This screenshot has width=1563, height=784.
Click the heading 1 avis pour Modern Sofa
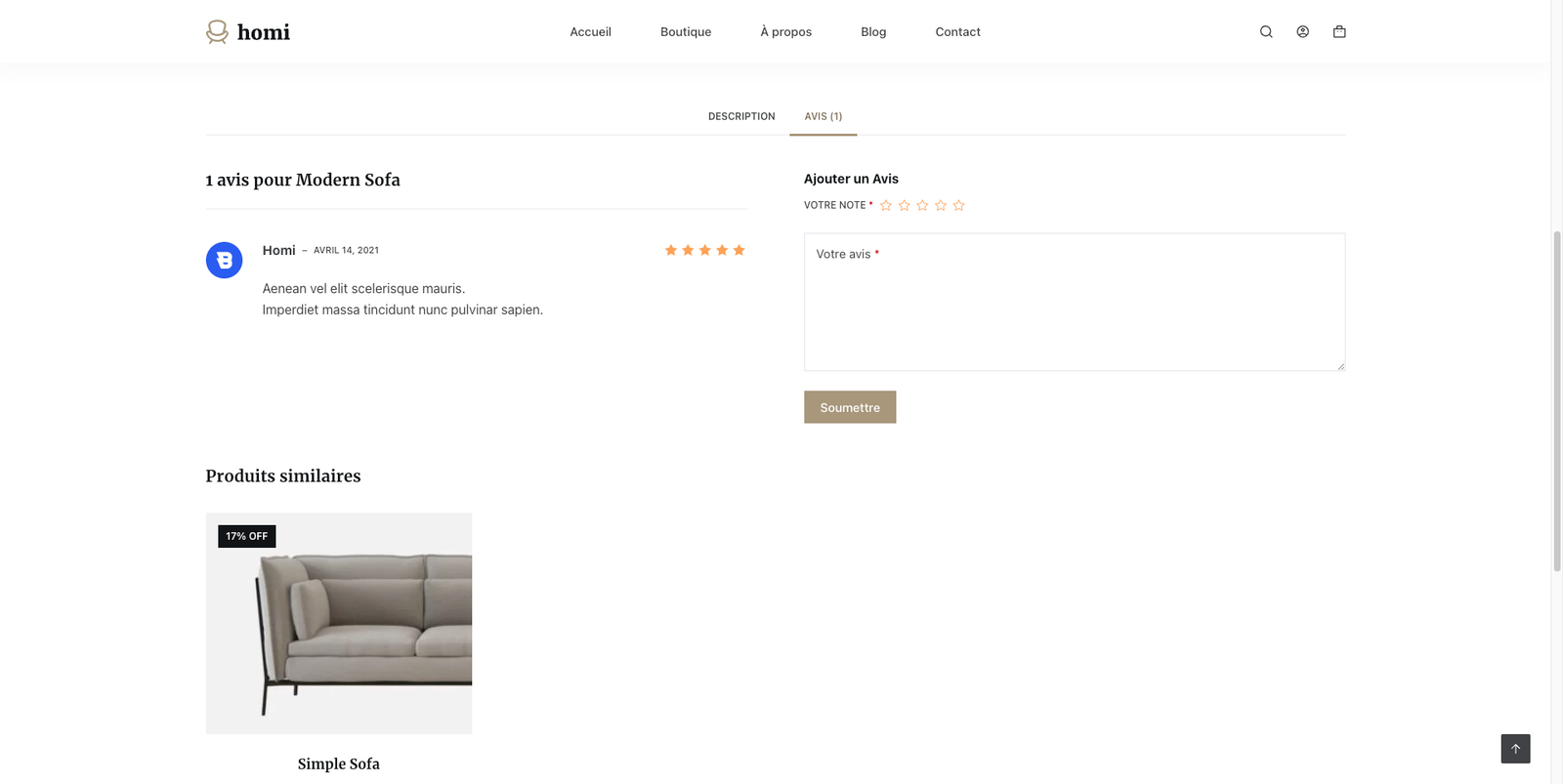coord(303,180)
